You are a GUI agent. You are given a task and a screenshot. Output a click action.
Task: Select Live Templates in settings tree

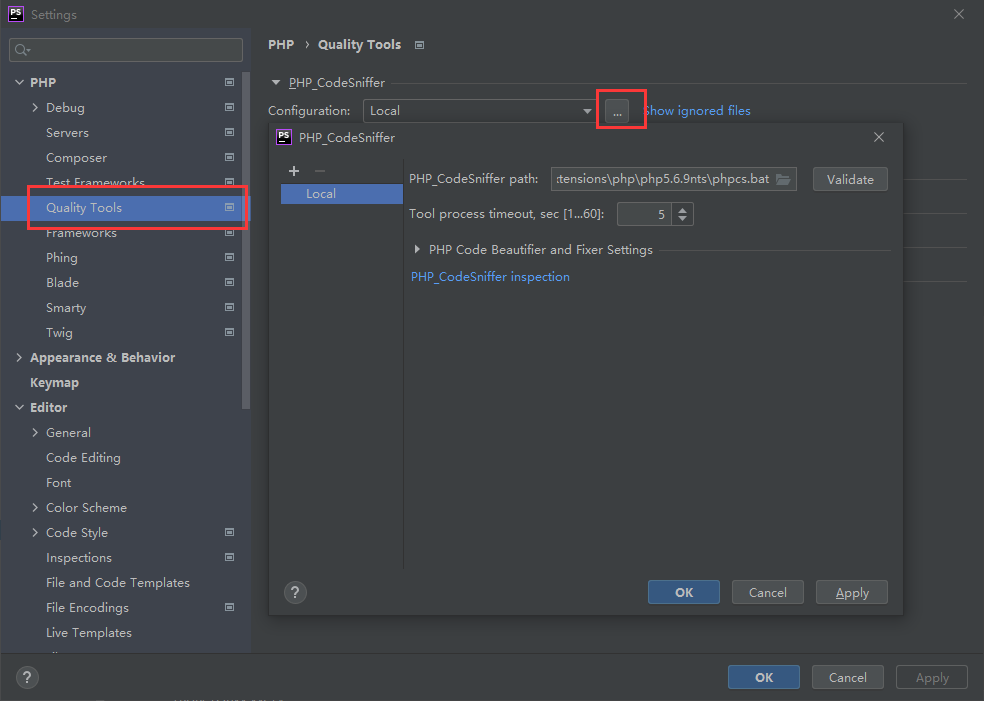89,633
